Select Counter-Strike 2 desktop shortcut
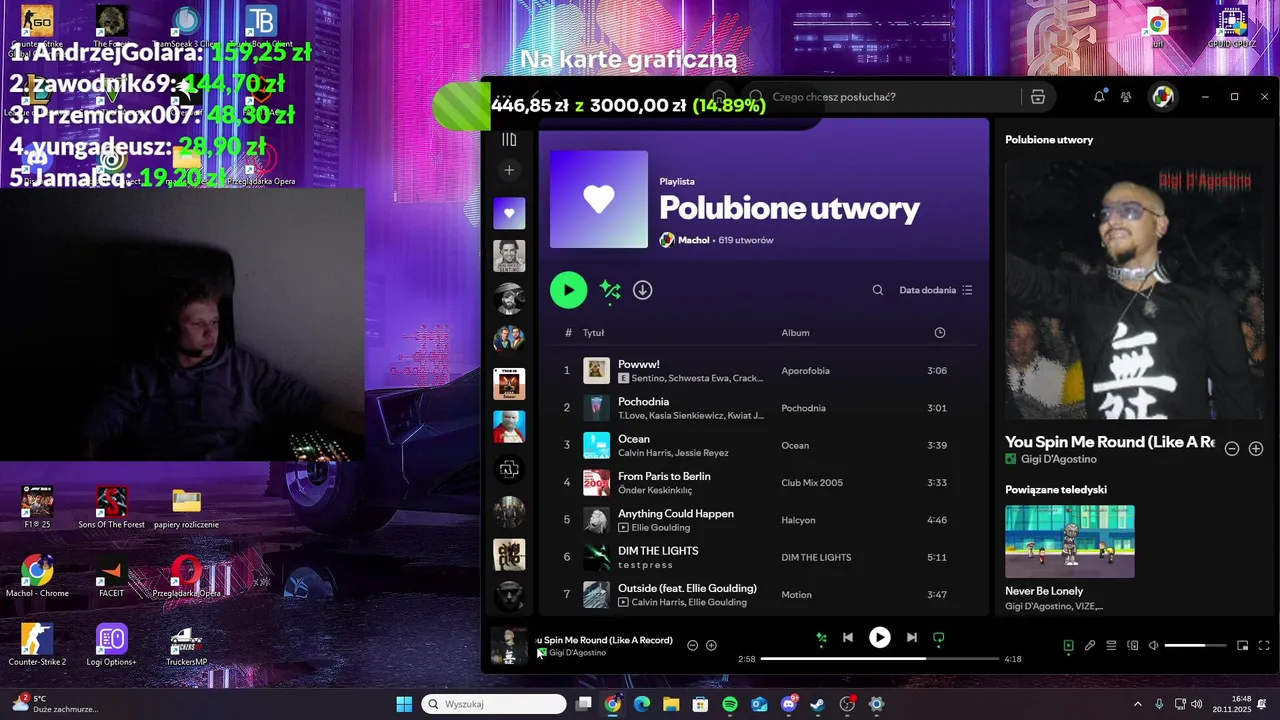 [37, 645]
